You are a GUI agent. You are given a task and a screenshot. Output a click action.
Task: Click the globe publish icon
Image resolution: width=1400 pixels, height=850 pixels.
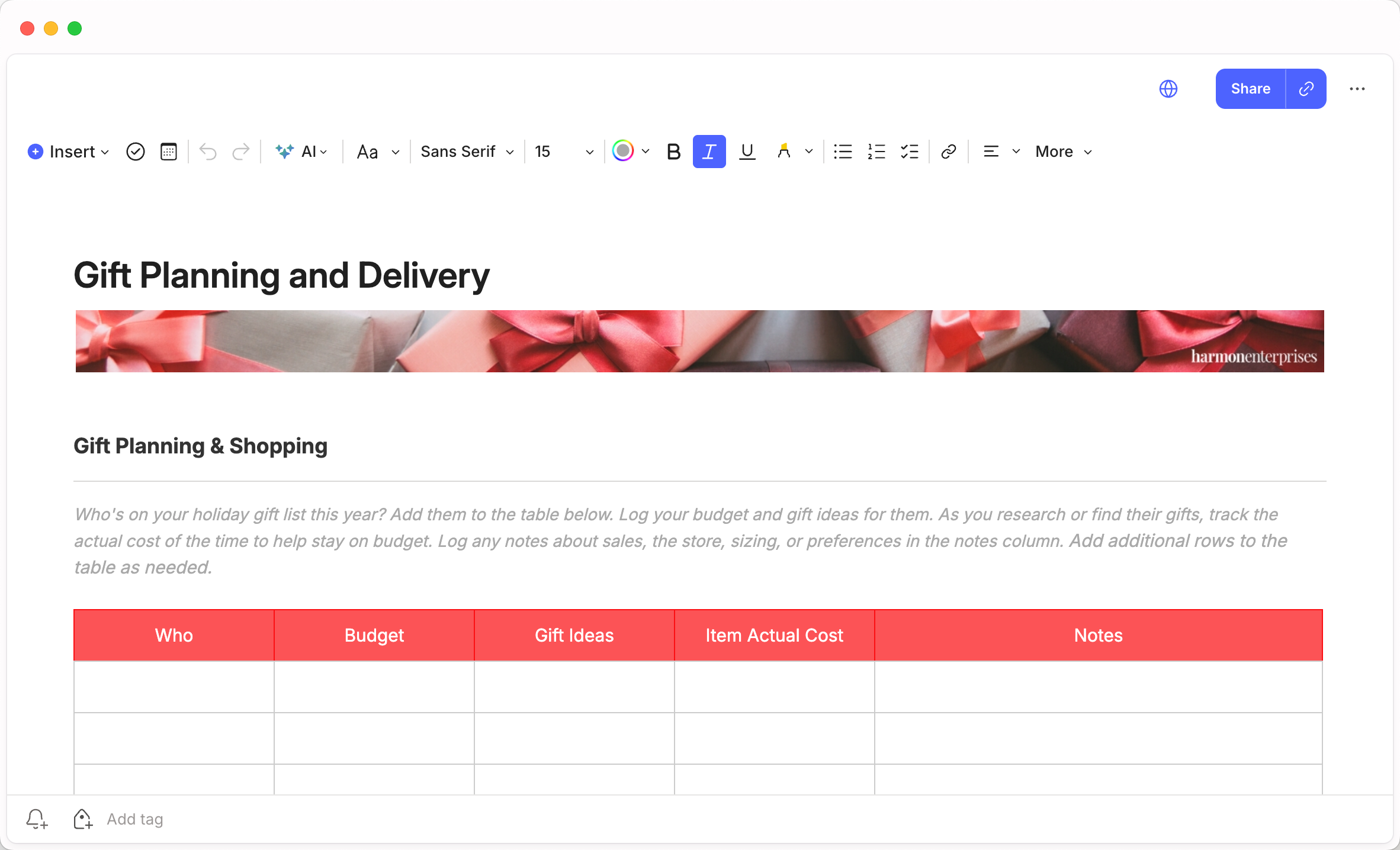tap(1168, 89)
